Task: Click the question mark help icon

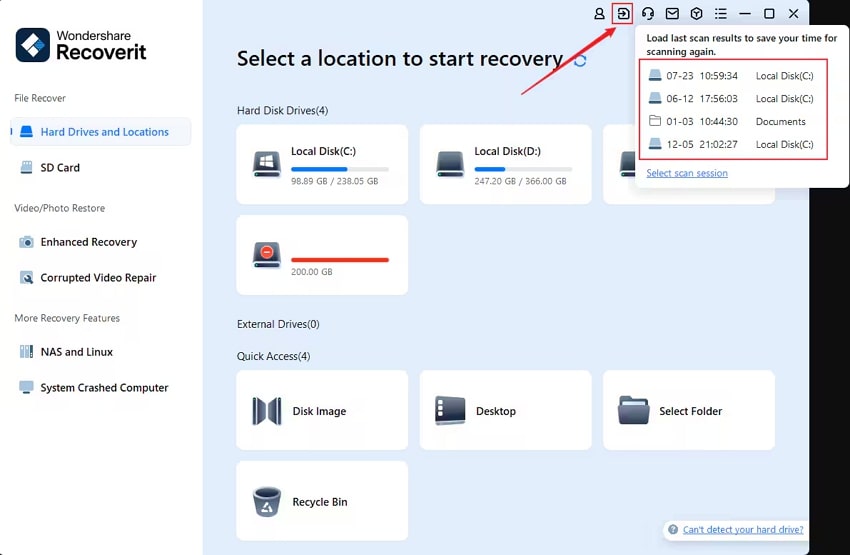Action: tap(673, 530)
